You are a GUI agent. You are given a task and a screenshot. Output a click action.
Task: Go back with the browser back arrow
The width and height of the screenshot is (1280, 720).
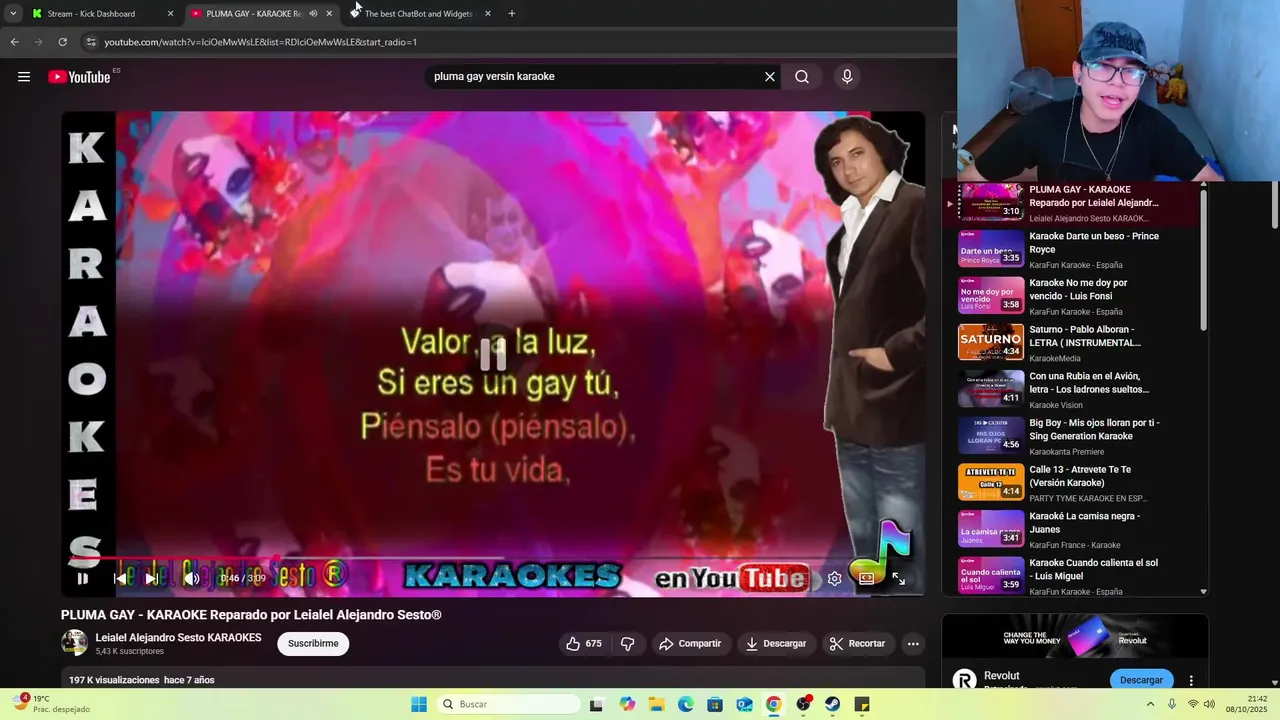[14, 42]
